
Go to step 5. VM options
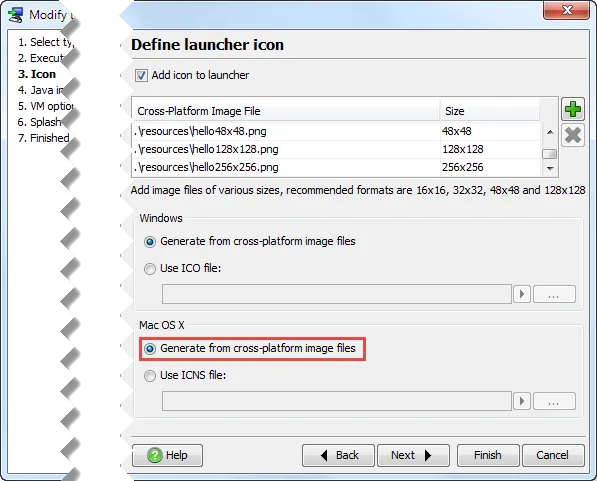pos(45,106)
